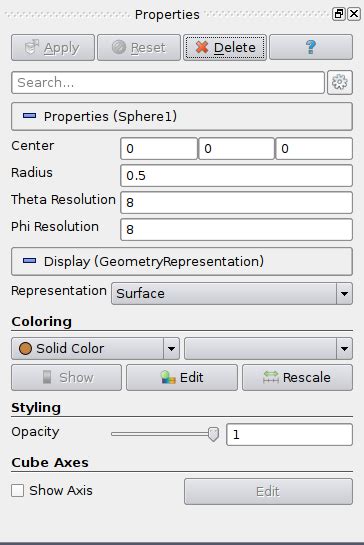This screenshot has height=545, width=364.
Task: Toggle advanced properties gear icon
Action: pos(340,83)
